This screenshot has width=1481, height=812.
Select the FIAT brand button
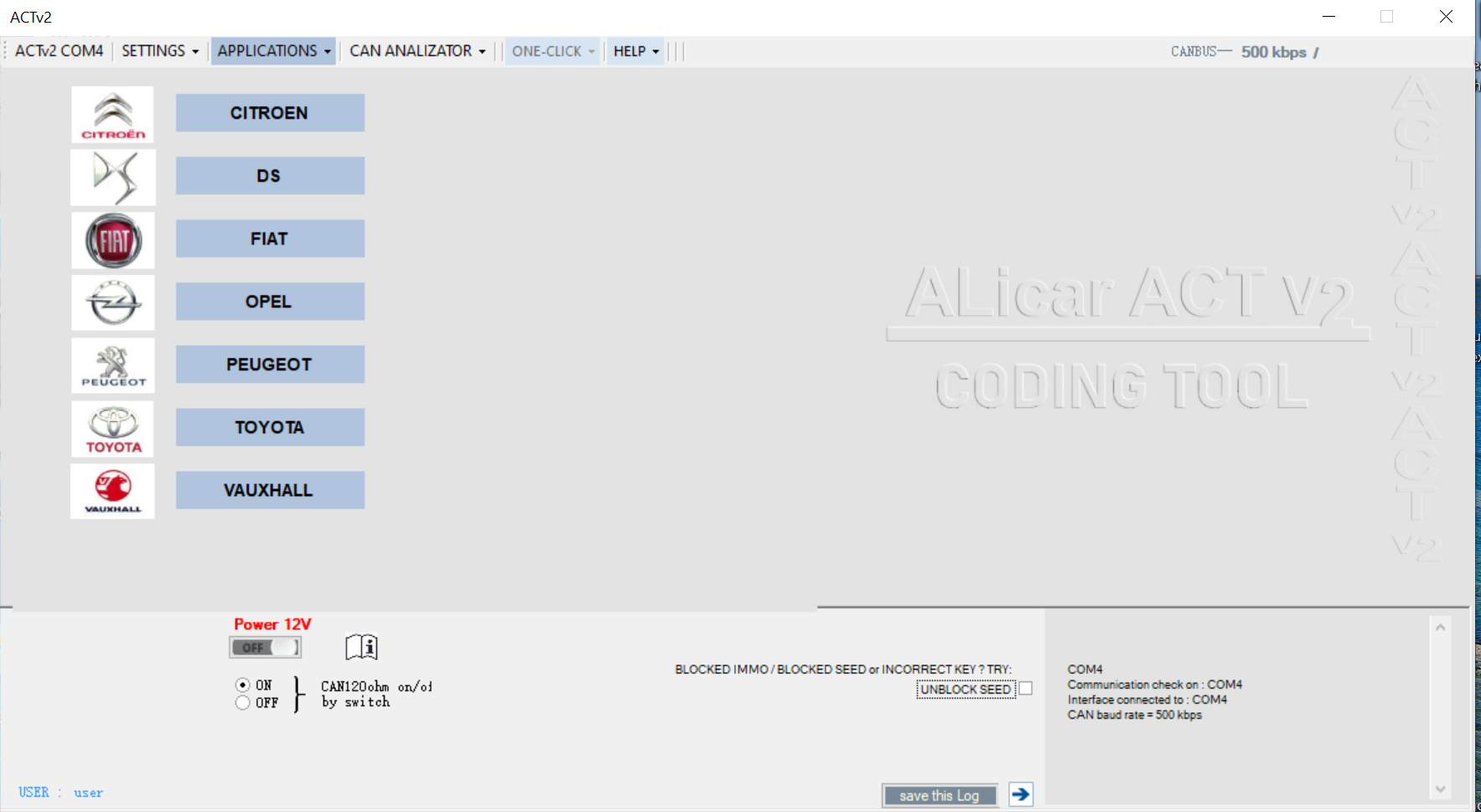click(x=270, y=239)
